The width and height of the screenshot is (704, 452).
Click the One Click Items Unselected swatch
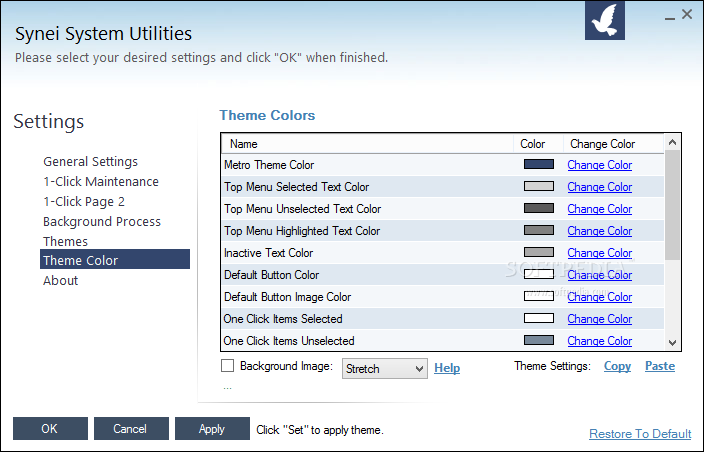[x=539, y=340]
